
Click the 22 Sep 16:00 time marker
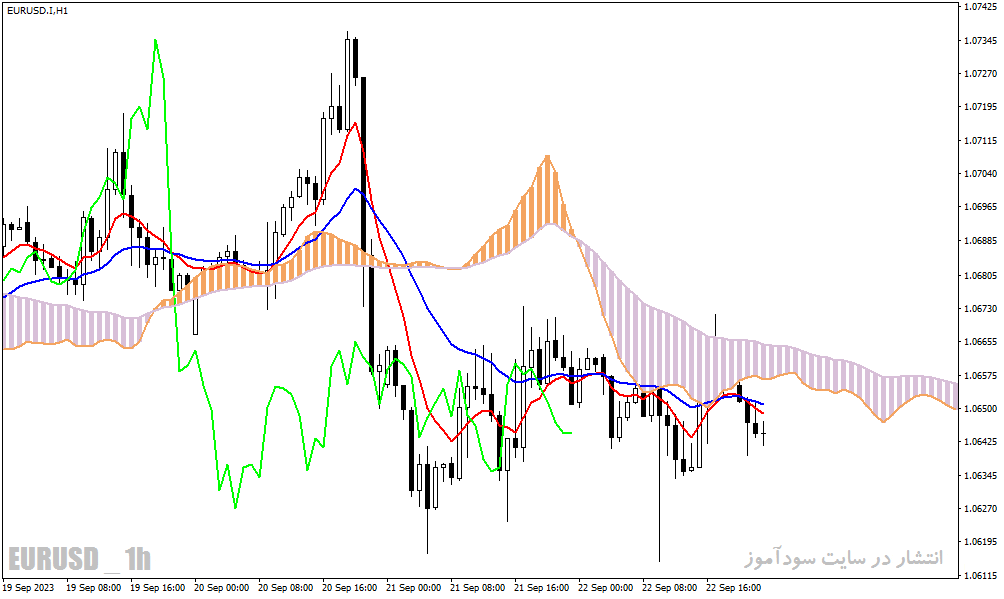733,587
